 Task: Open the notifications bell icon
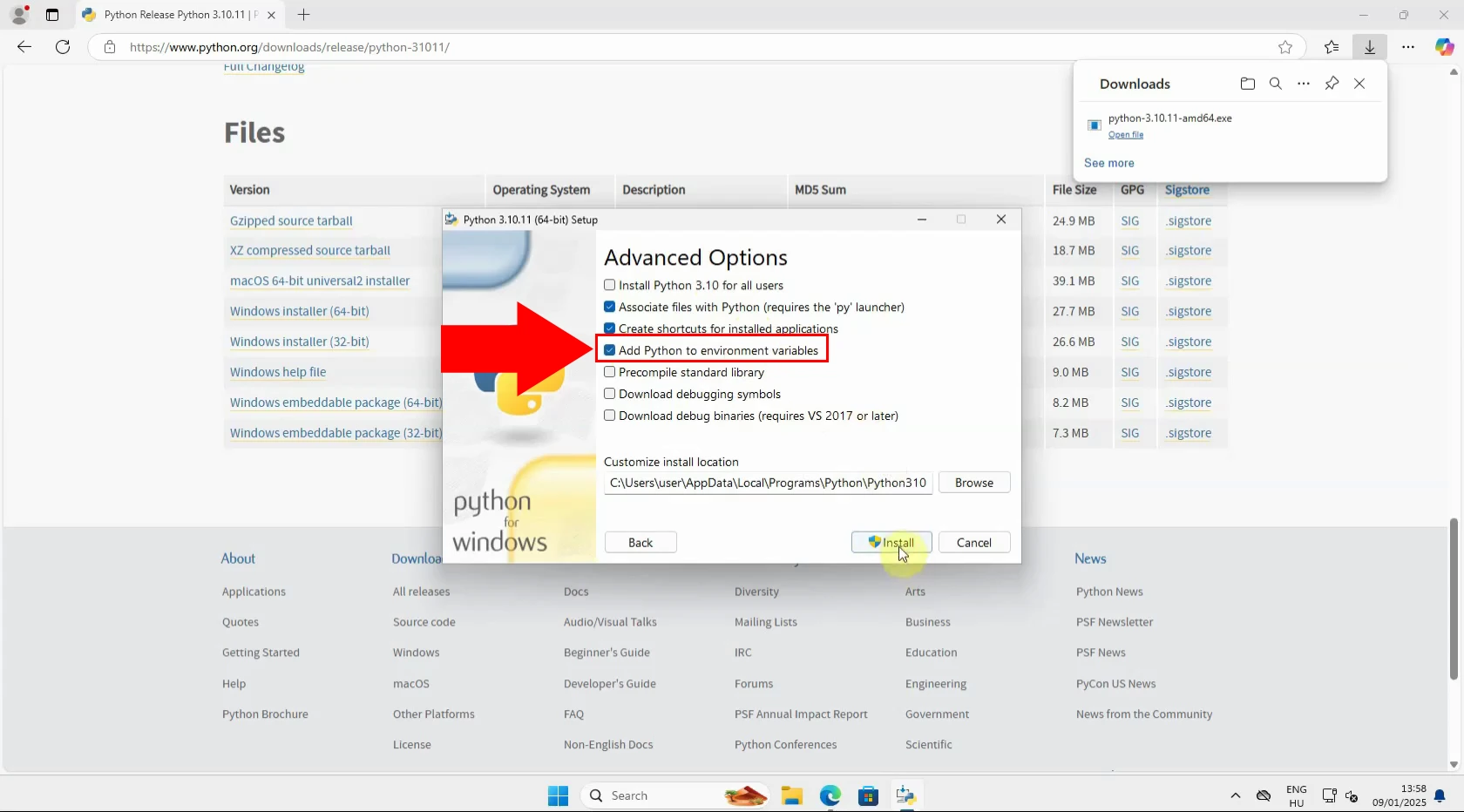1440,795
